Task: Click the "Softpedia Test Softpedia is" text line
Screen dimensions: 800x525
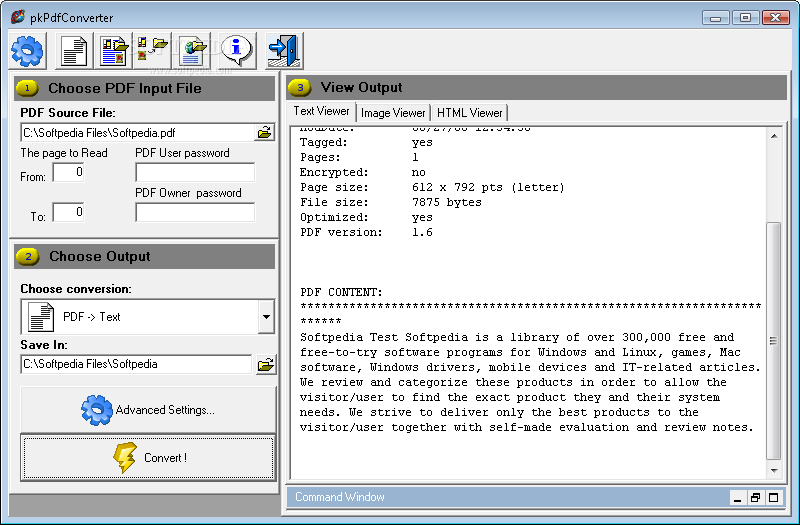Action: (x=517, y=337)
